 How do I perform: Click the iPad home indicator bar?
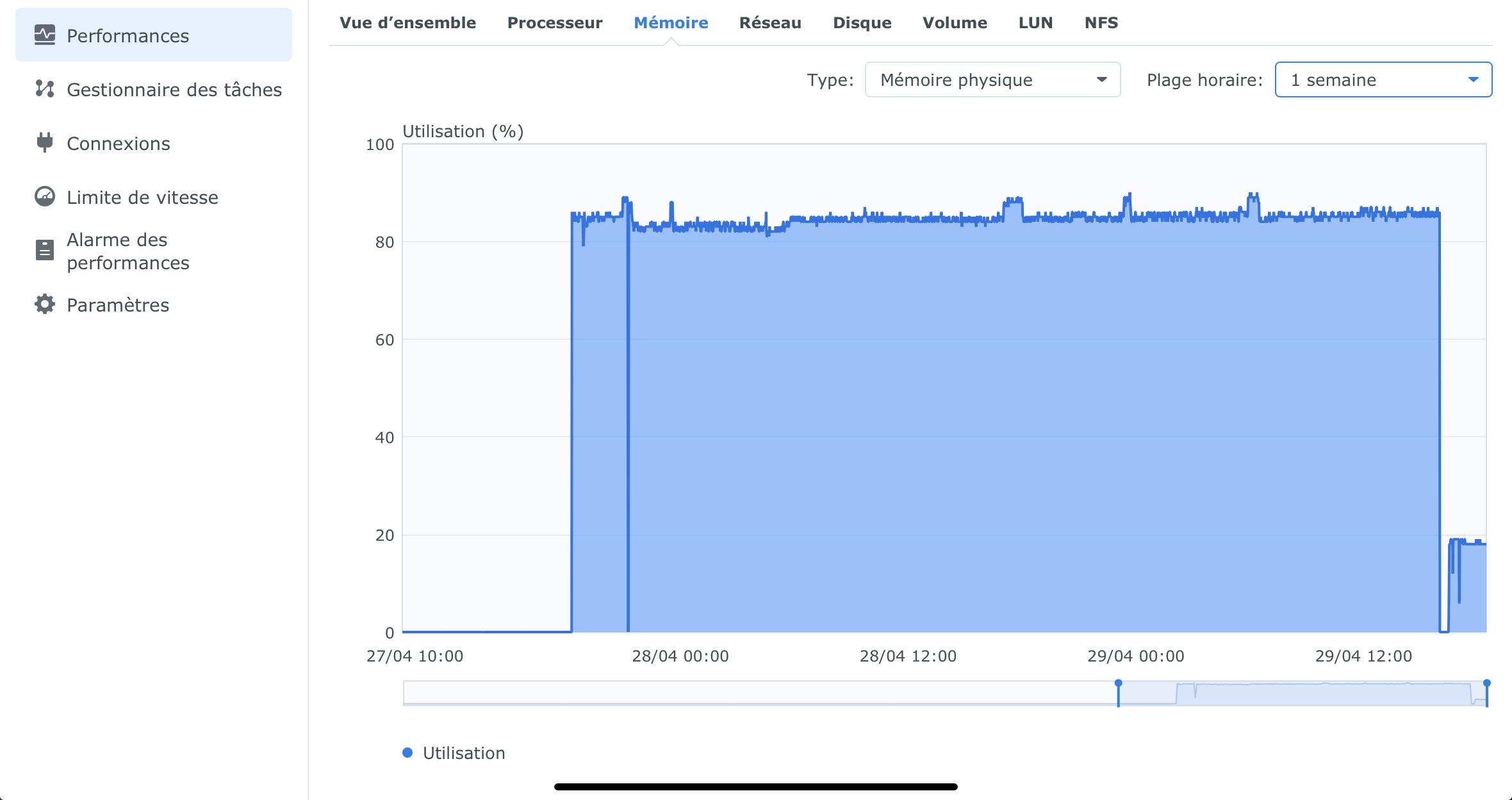click(x=756, y=787)
